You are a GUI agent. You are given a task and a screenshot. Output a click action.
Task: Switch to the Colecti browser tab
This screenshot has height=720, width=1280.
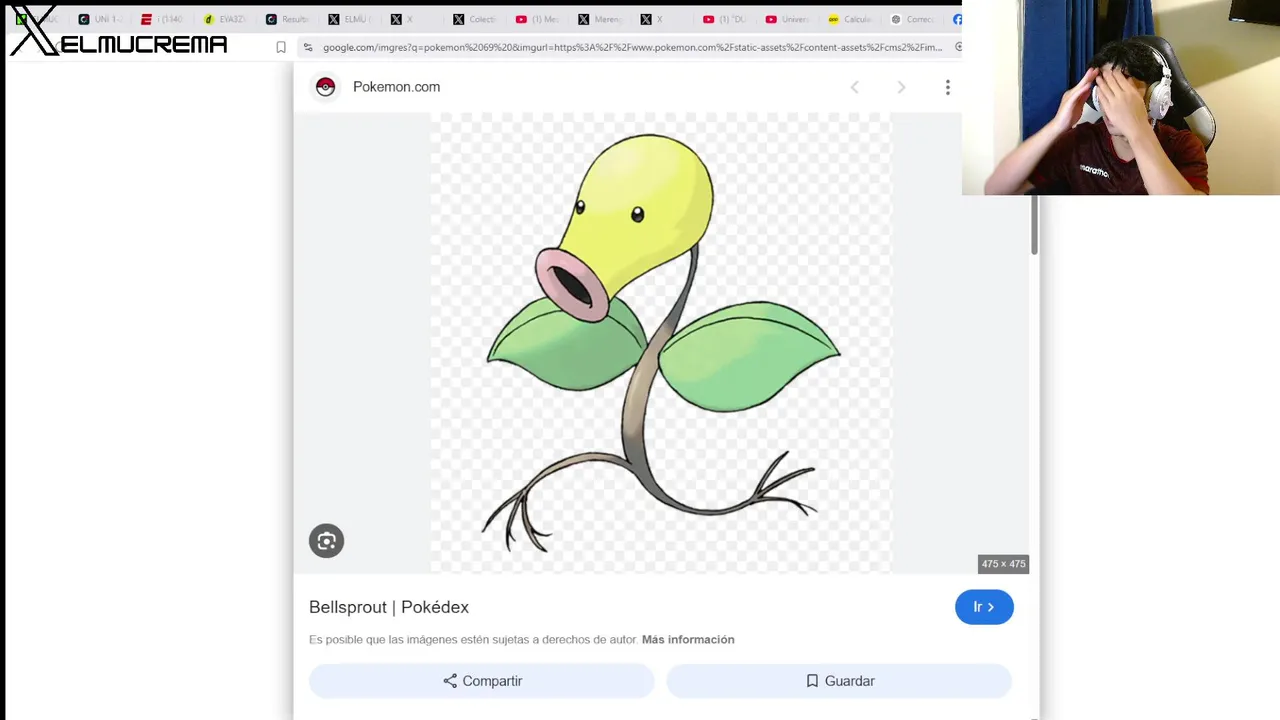pyautogui.click(x=476, y=19)
